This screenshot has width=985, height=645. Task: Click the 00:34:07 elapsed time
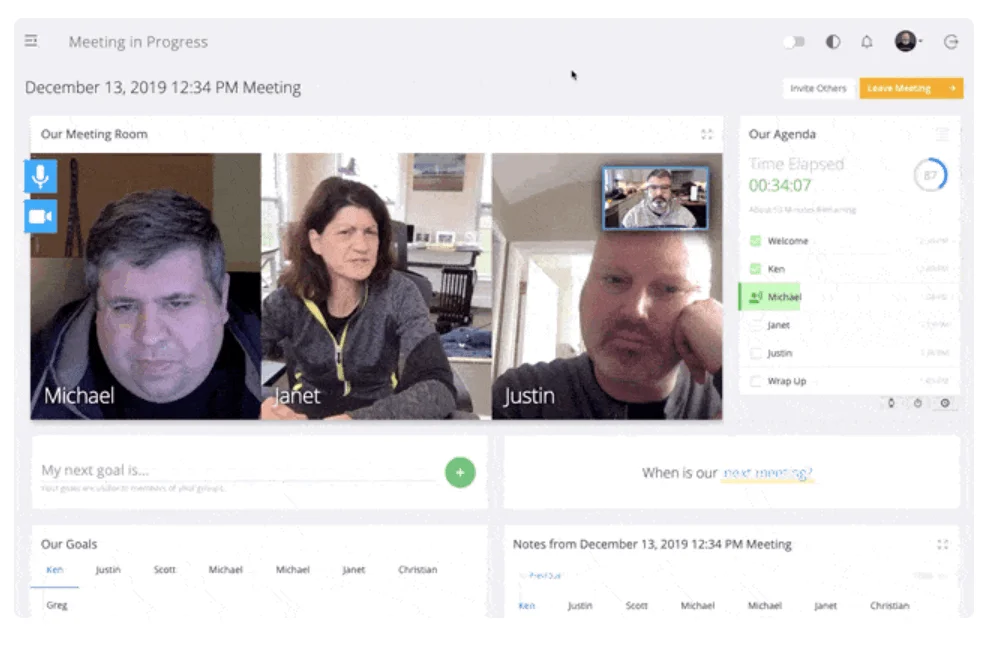click(x=780, y=185)
